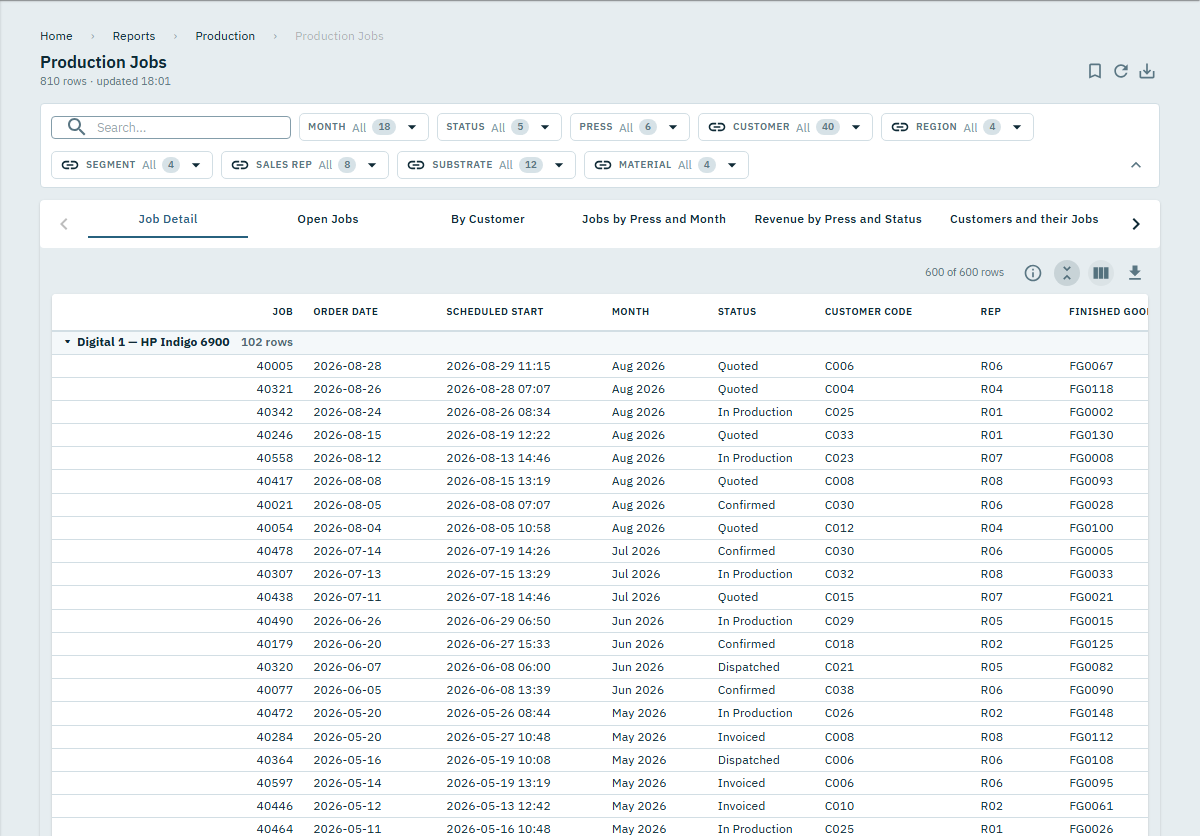Open the Material filter dropdown arrow
Screen dimensions: 1200x836
click(x=732, y=165)
